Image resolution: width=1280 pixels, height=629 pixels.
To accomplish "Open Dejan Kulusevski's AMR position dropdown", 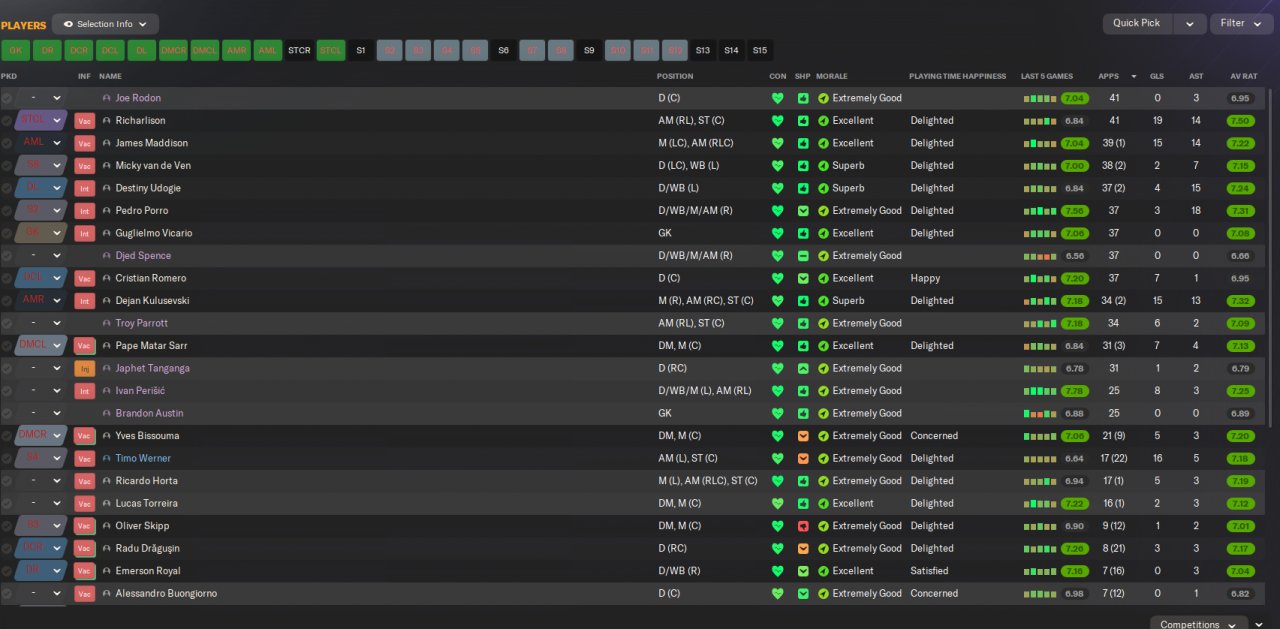I will click(x=41, y=301).
